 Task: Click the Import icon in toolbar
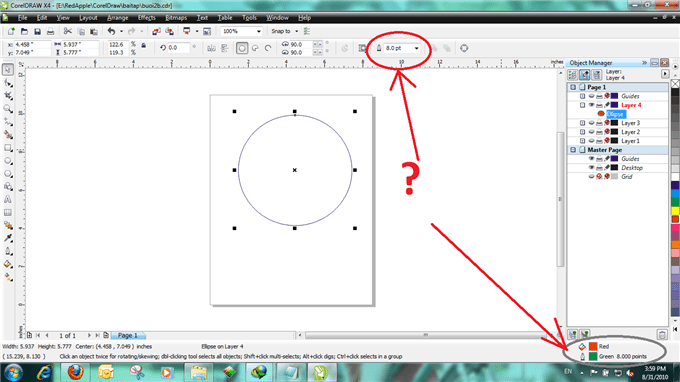[156, 31]
